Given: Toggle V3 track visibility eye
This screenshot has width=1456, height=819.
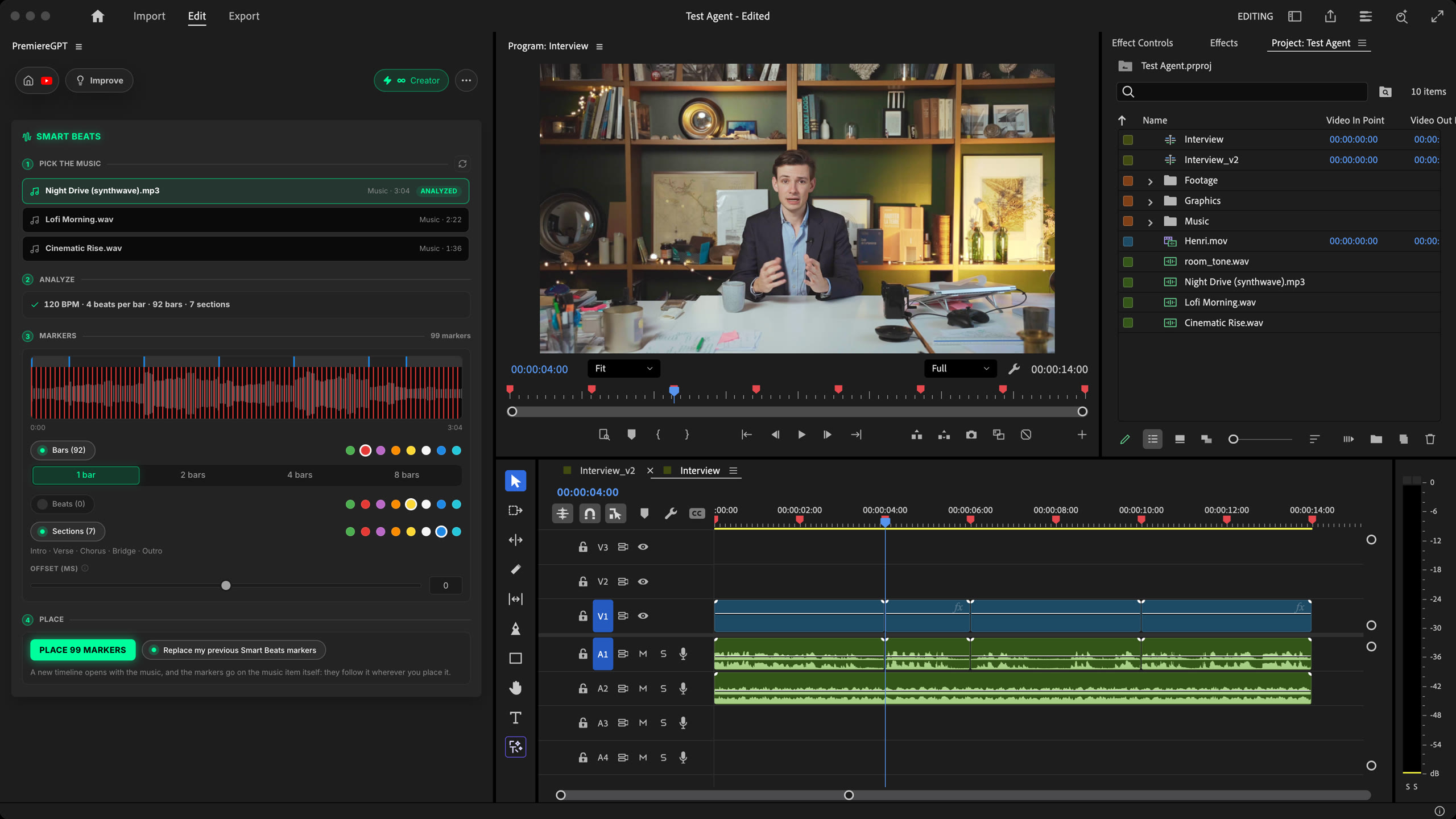Looking at the screenshot, I should pos(643,547).
